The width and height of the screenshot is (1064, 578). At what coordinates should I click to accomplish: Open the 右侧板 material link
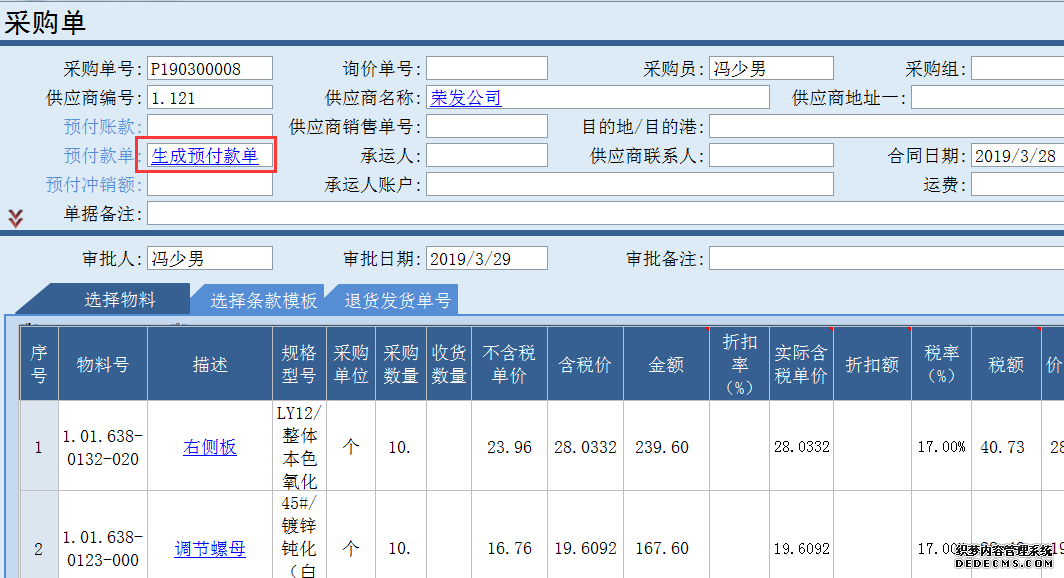210,447
